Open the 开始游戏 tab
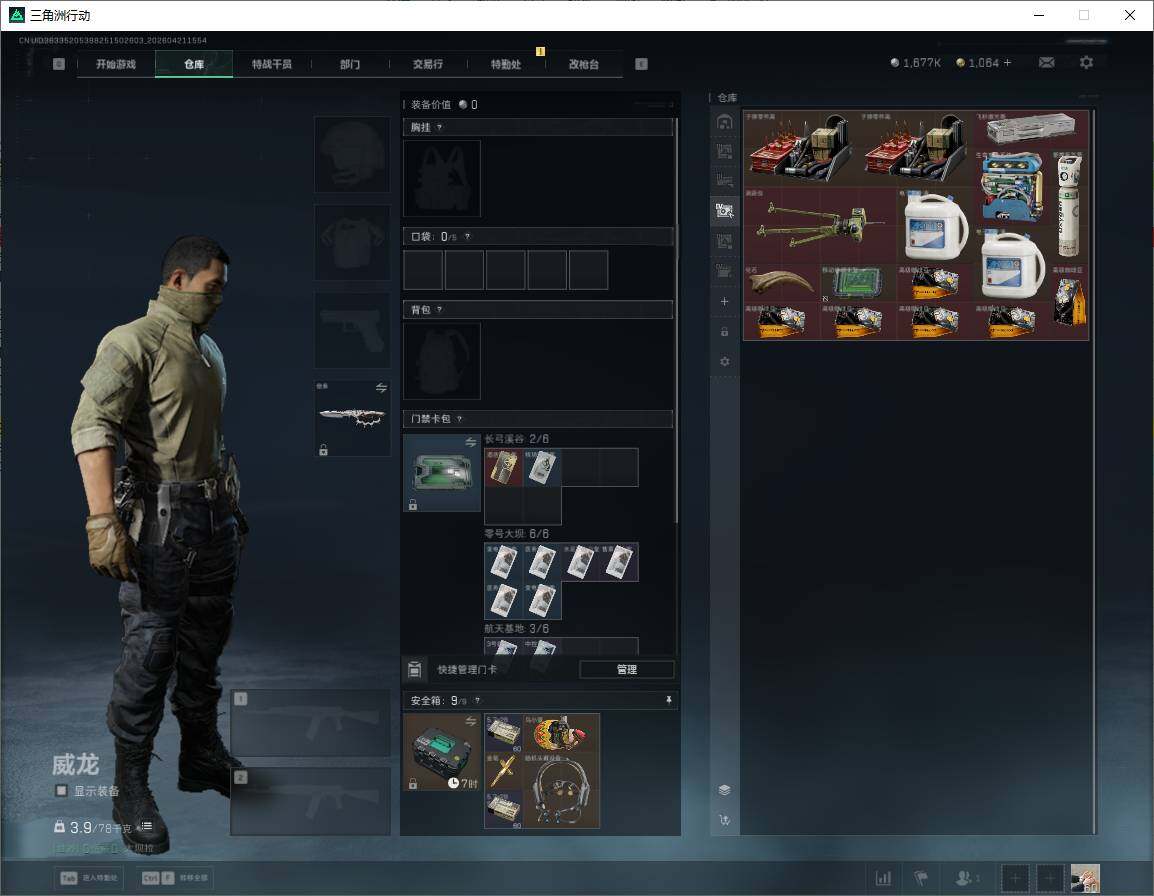This screenshot has height=896, width=1154. (116, 64)
